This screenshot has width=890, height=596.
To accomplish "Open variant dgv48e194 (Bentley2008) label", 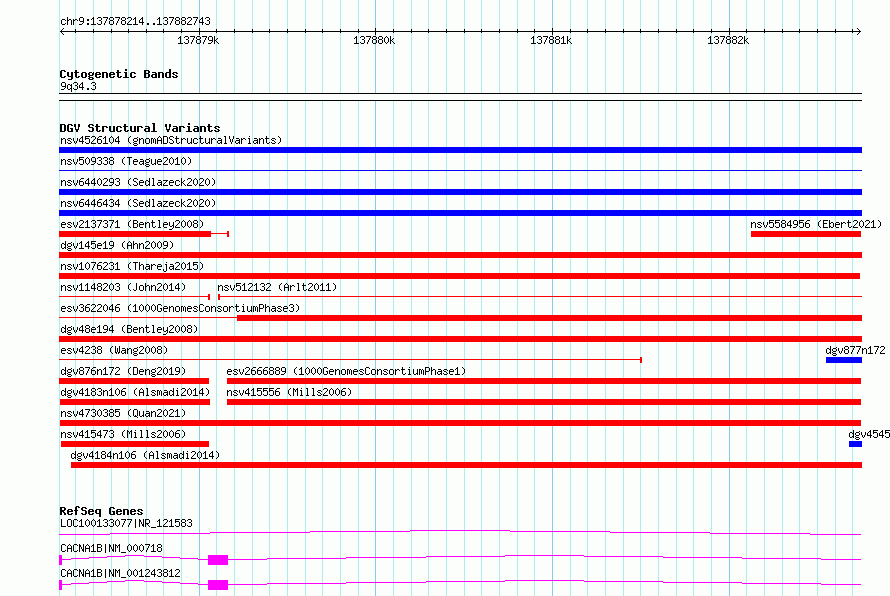I will tap(129, 329).
